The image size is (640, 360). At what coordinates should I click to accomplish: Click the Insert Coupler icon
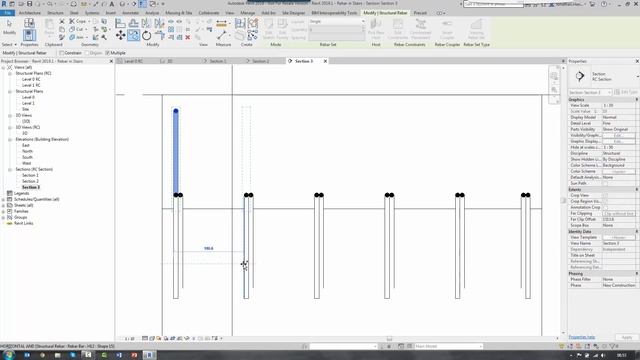tap(447, 29)
